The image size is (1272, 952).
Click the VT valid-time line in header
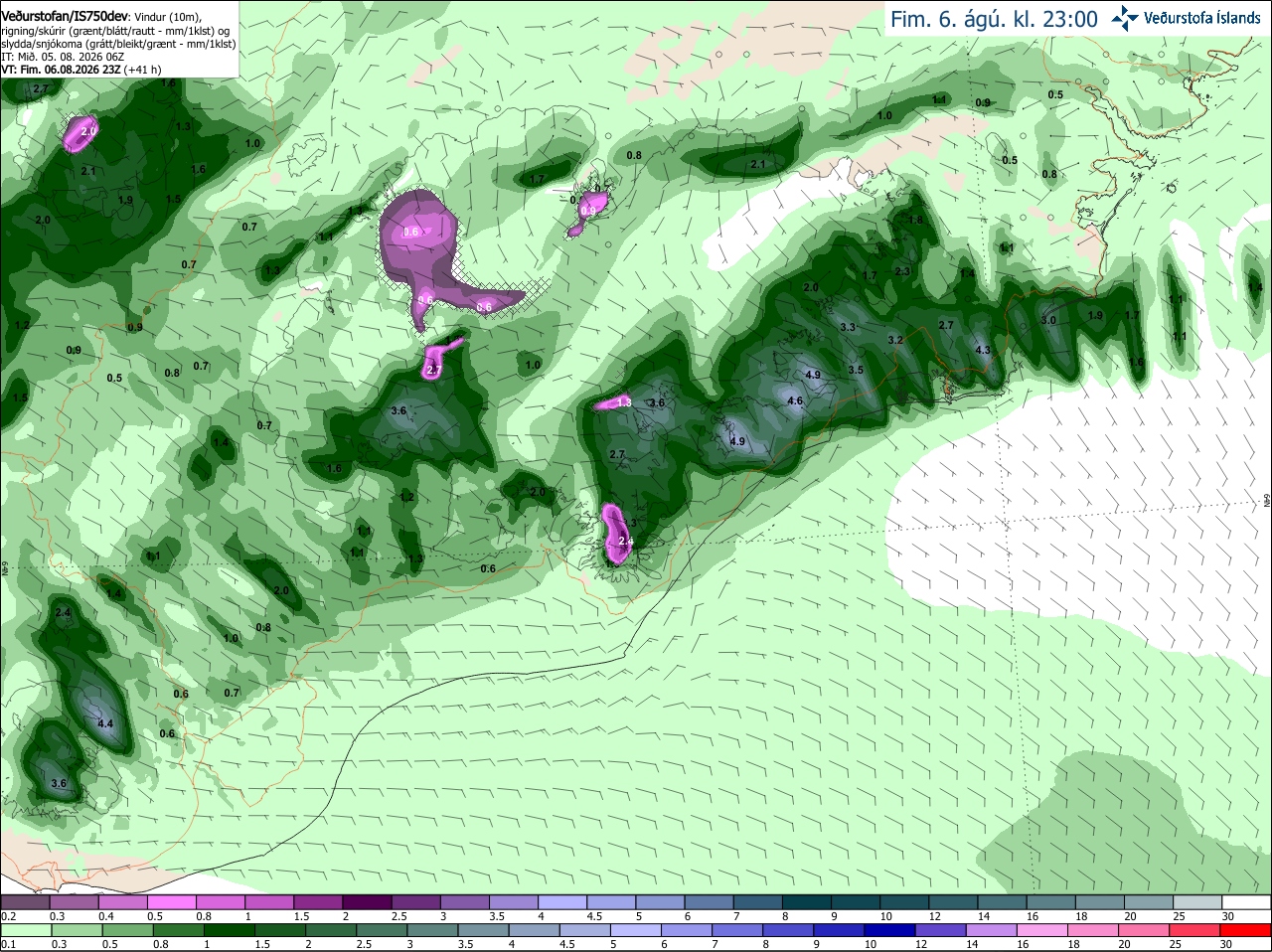coord(81,70)
